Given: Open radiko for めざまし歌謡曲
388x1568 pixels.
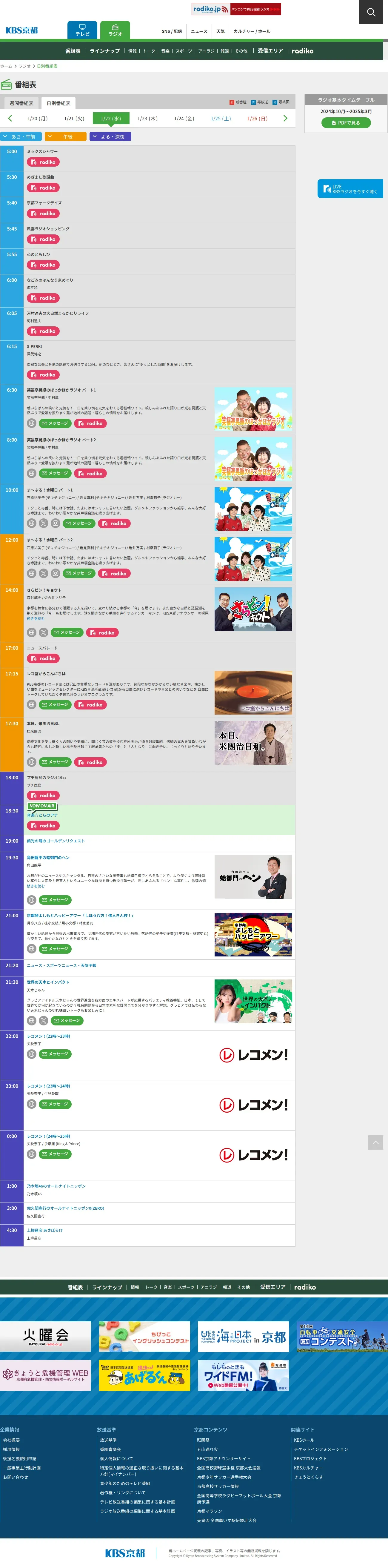Looking at the screenshot, I should tap(43, 188).
